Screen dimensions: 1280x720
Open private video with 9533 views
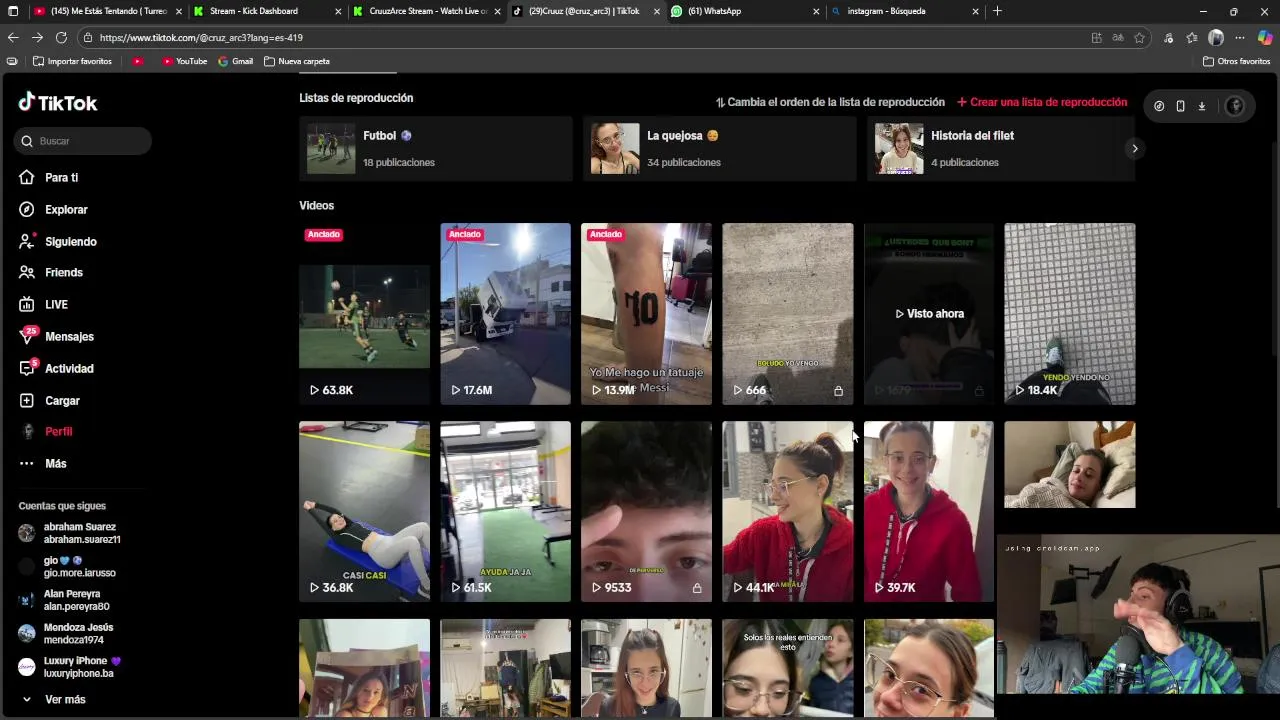pos(646,511)
